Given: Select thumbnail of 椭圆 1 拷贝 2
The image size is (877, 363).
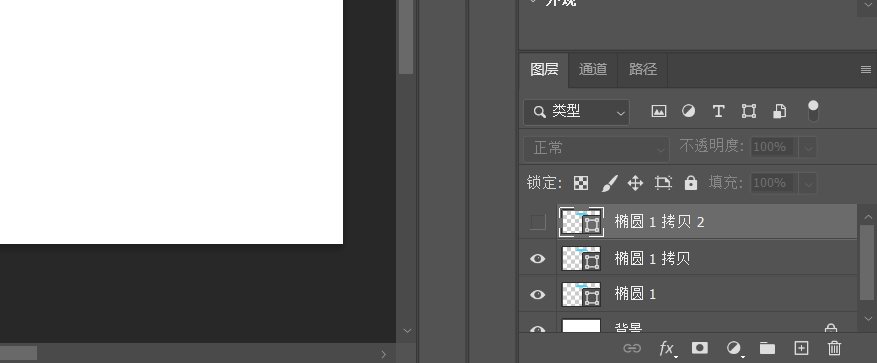Looking at the screenshot, I should click(x=581, y=222).
